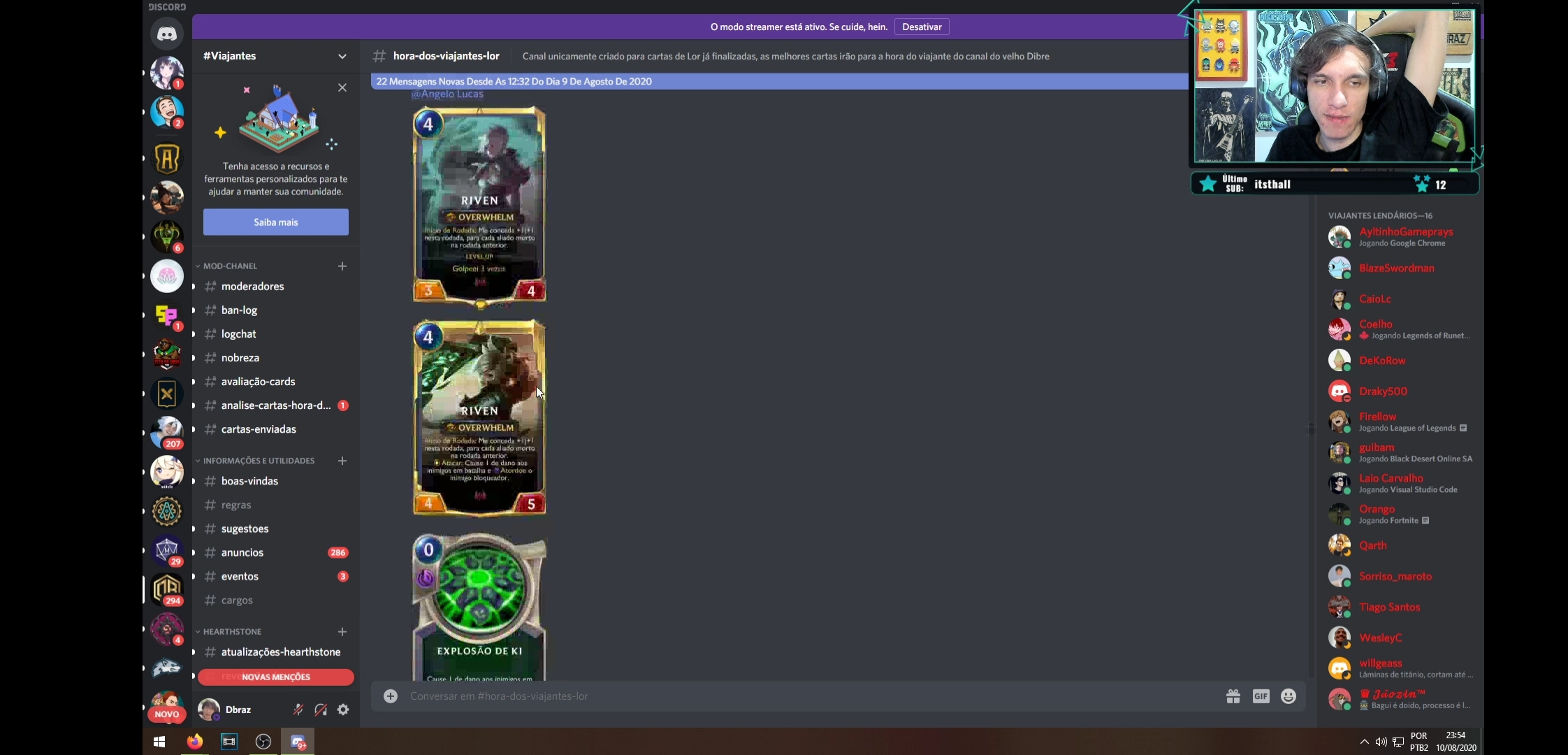Image resolution: width=1568 pixels, height=755 pixels.
Task: Toggle headphone deafen
Action: tap(321, 710)
